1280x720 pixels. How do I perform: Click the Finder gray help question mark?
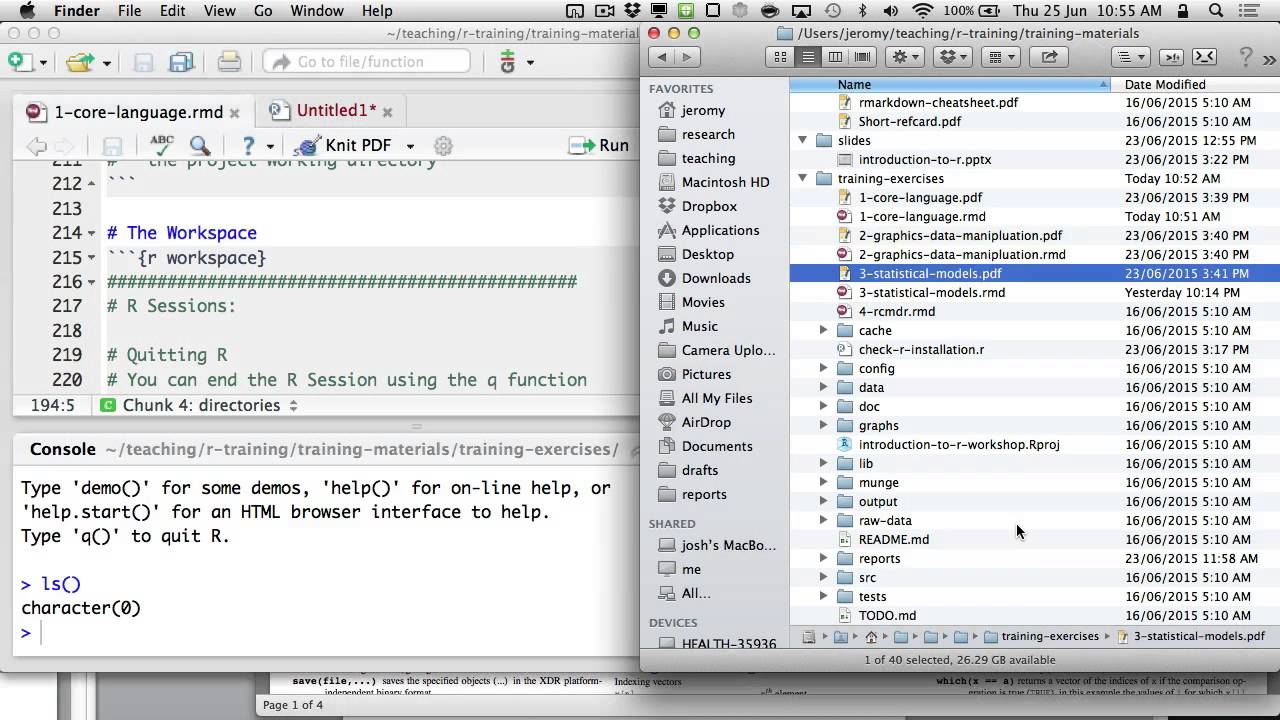pyautogui.click(x=1246, y=57)
